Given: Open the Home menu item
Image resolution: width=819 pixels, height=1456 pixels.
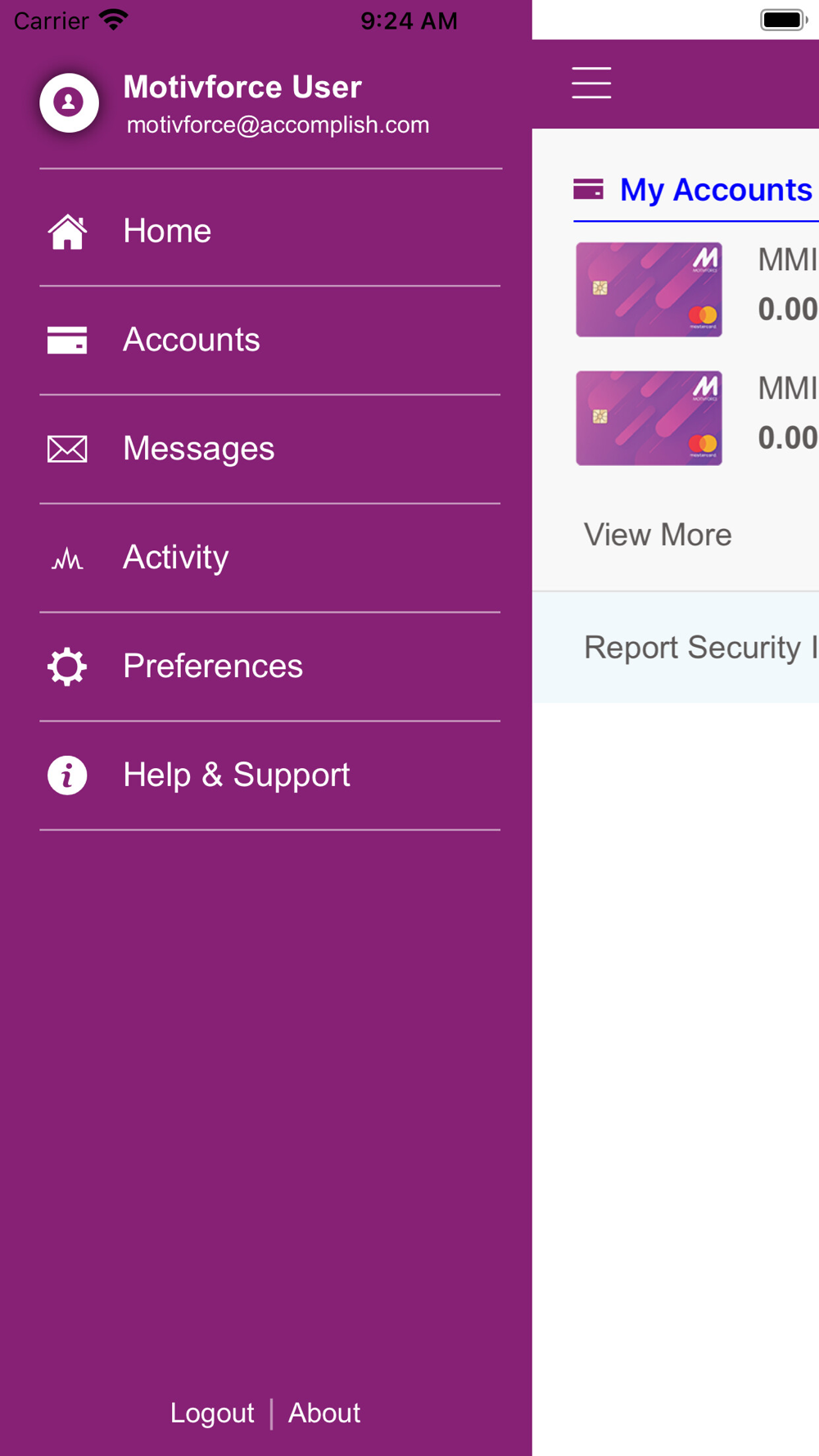Looking at the screenshot, I should click(x=270, y=231).
